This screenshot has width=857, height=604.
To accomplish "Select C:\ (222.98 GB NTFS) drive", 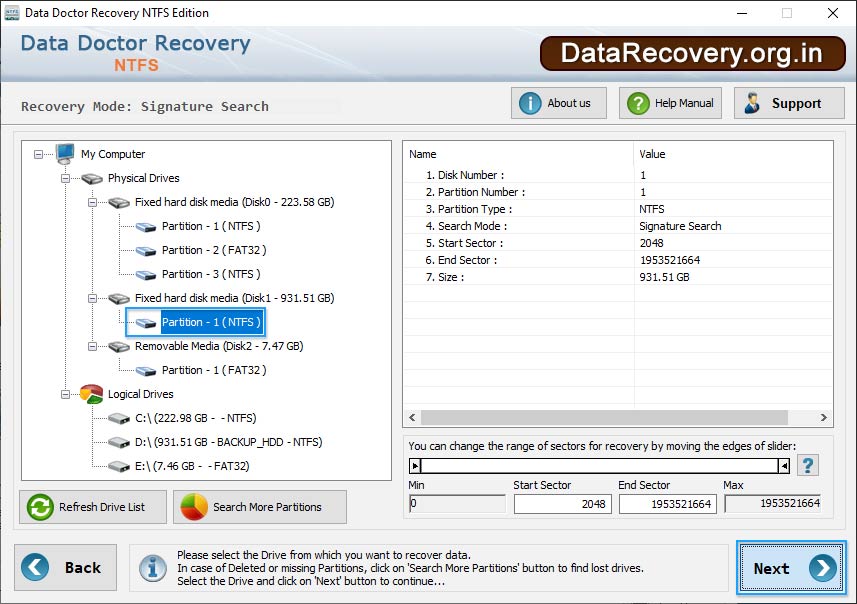I will tap(196, 418).
